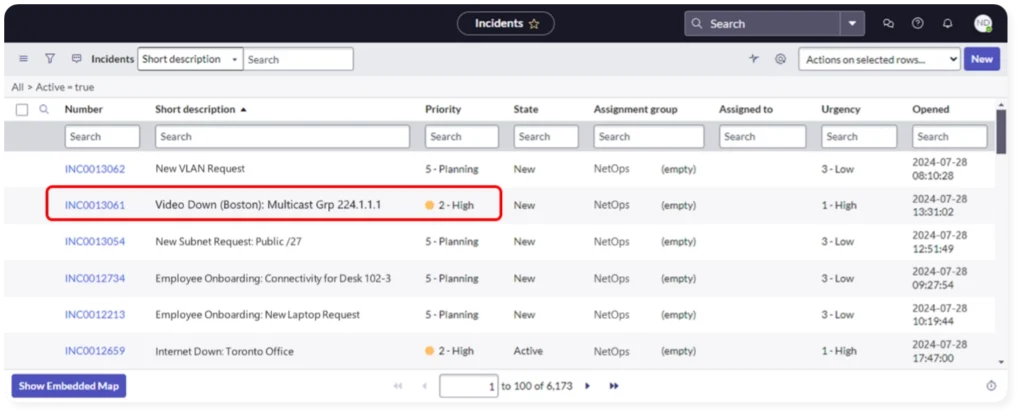Click the New incident button
The image size is (1024, 417).
[x=981, y=59]
